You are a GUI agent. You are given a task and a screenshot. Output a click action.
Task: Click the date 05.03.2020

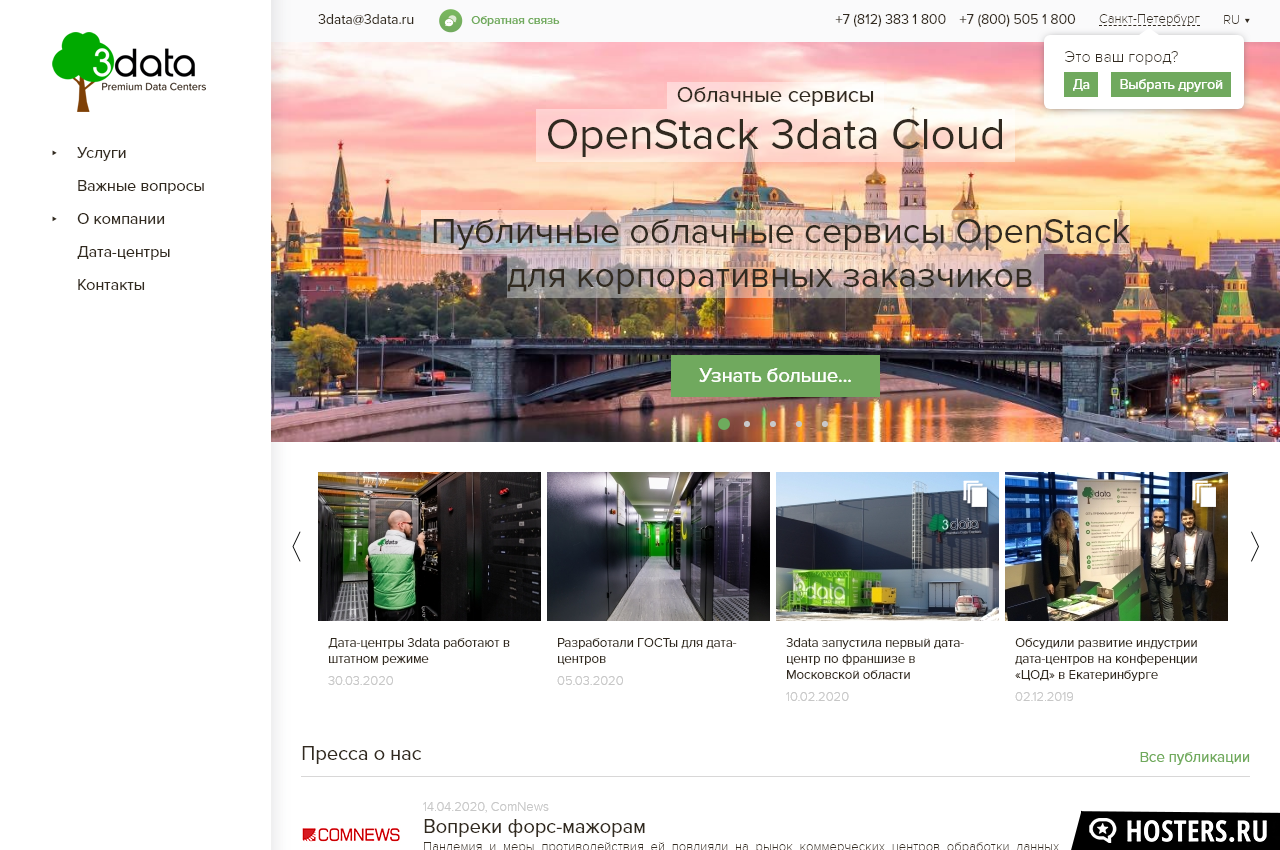coord(590,681)
